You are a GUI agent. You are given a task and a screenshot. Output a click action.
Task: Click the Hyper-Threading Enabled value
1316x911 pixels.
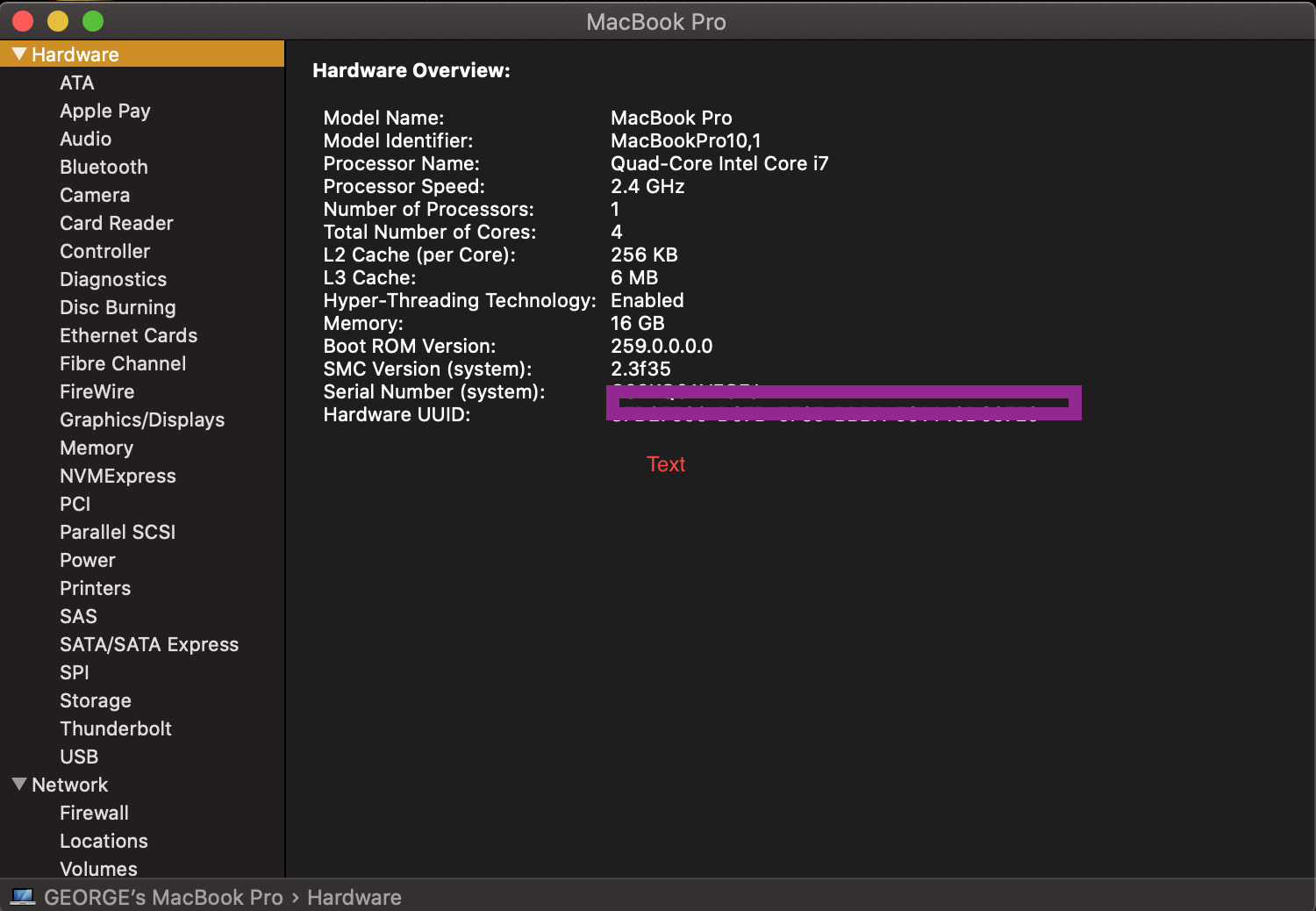coord(647,300)
